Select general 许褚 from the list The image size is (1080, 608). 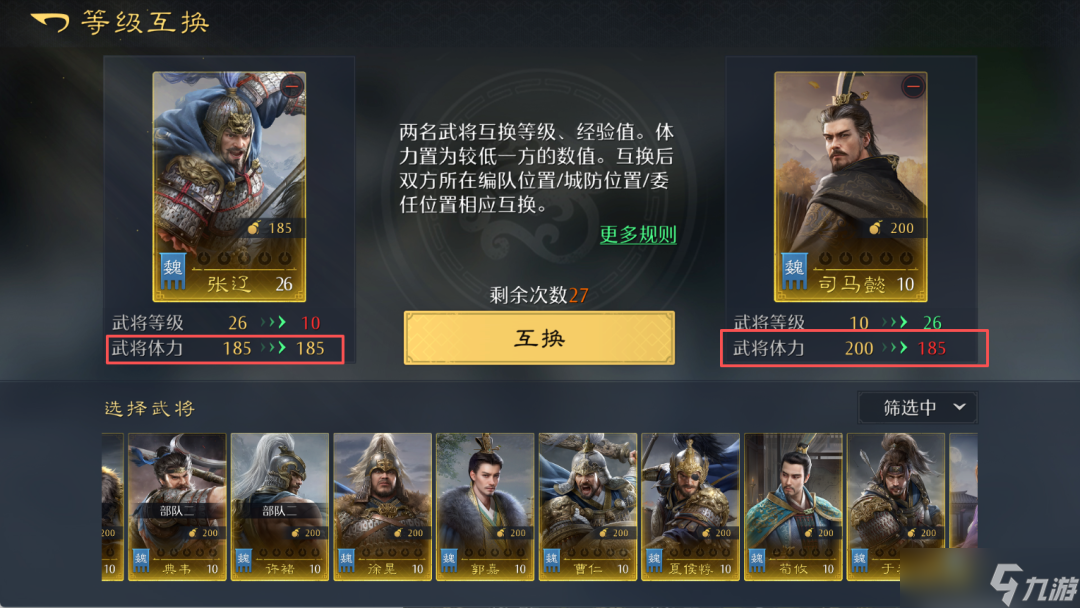point(280,507)
